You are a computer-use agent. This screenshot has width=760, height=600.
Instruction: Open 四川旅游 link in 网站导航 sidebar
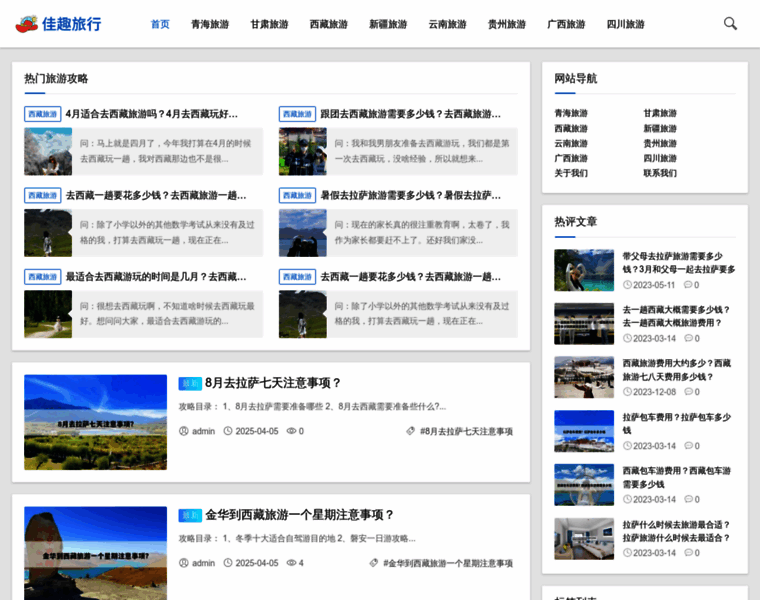pos(660,158)
